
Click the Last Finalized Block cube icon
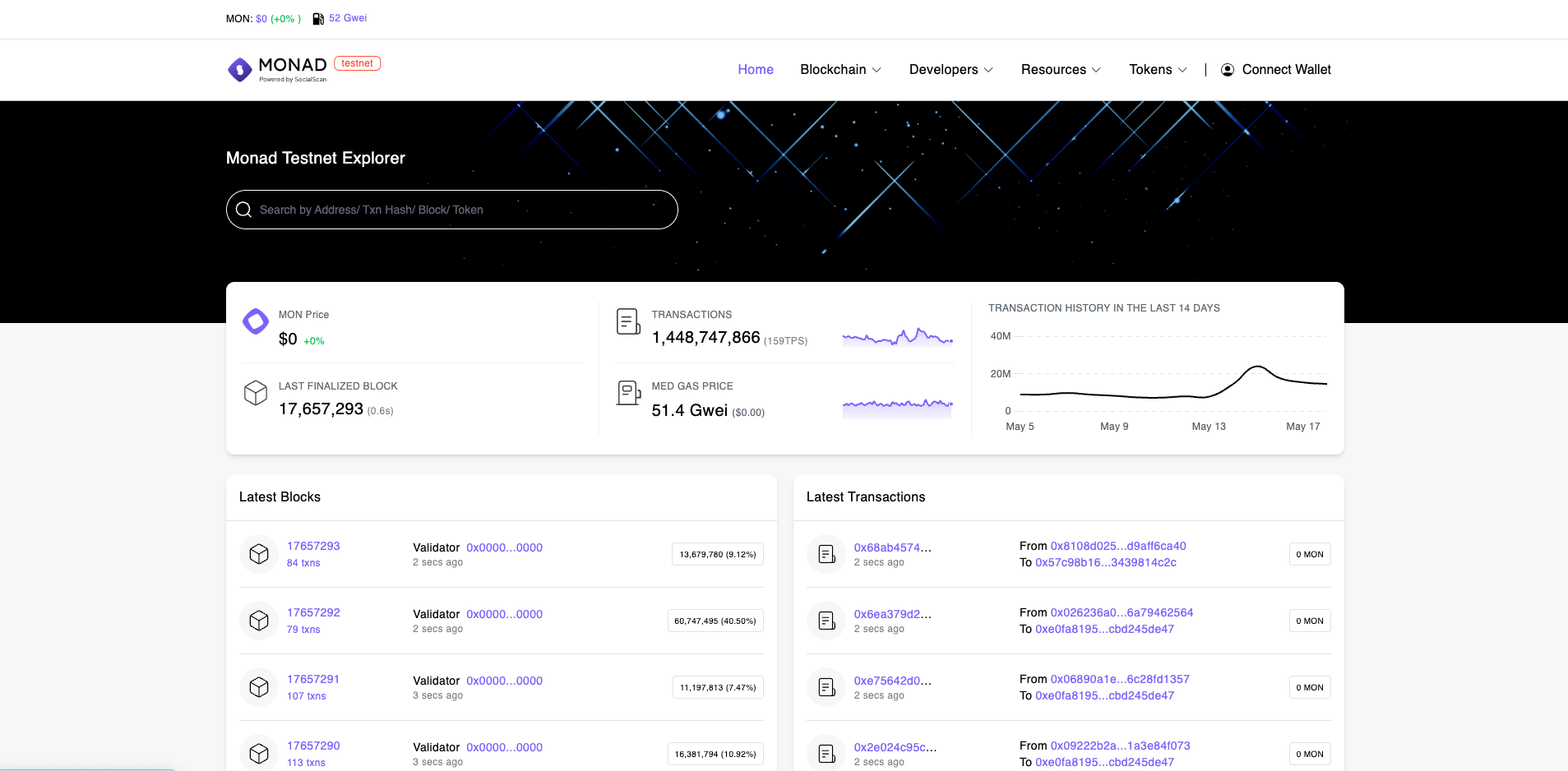tap(256, 393)
